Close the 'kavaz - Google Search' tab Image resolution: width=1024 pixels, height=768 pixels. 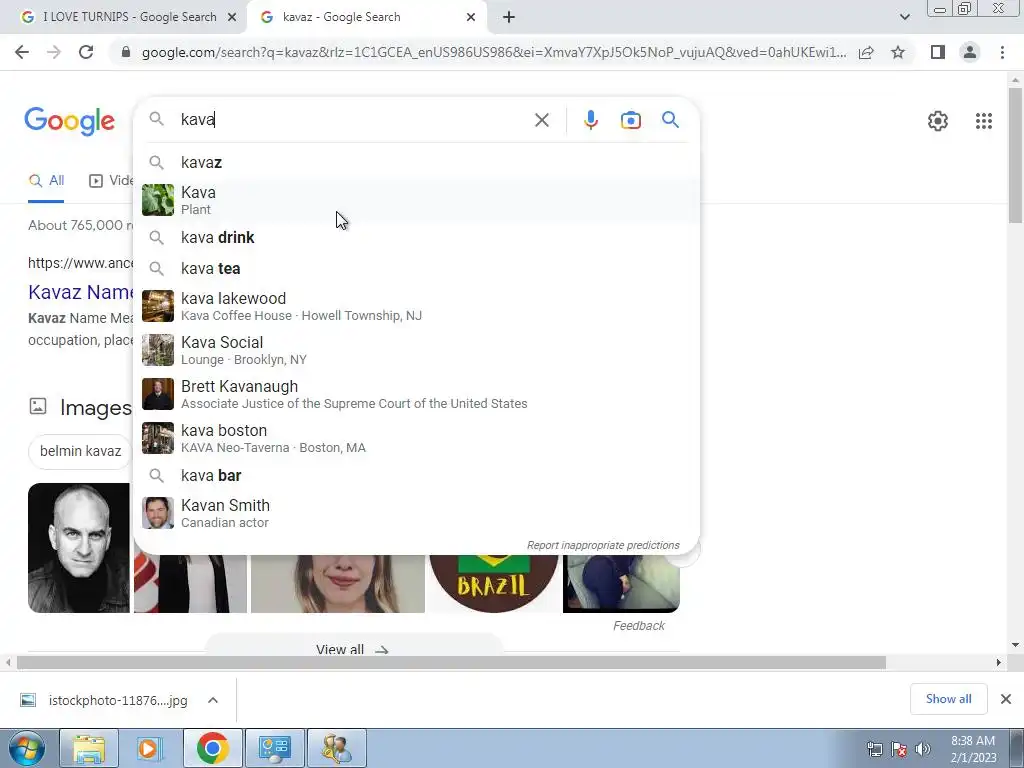pyautogui.click(x=471, y=17)
